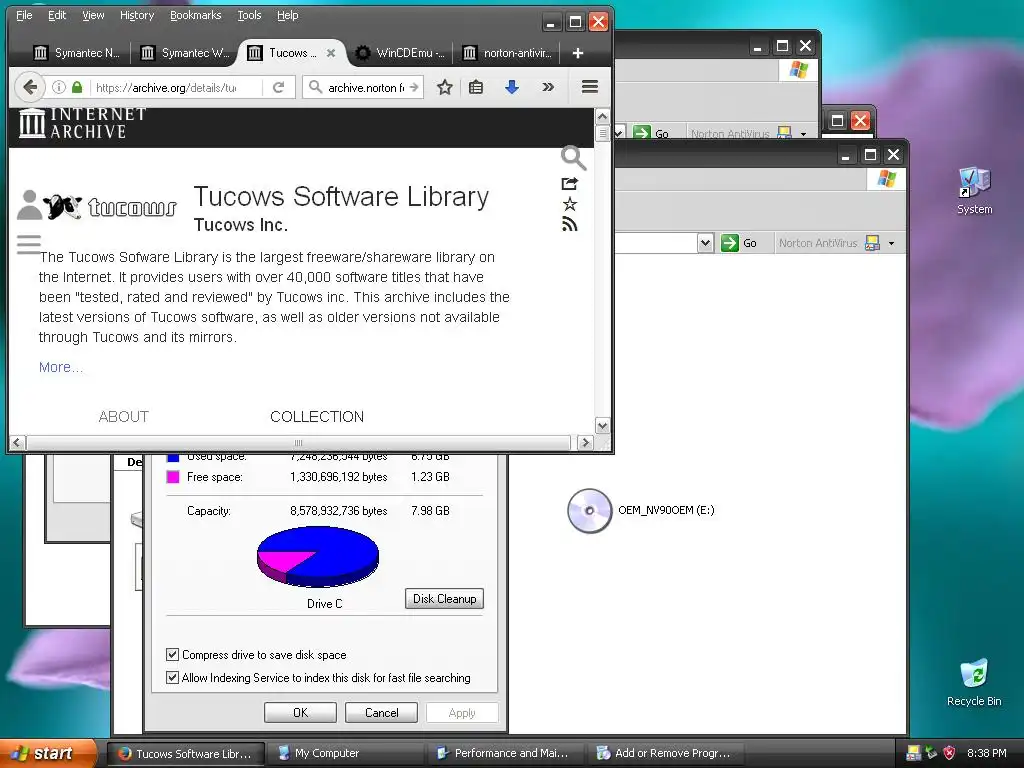This screenshot has height=768, width=1024.
Task: Click the green Go arrow in front Explorer window
Action: (x=729, y=243)
